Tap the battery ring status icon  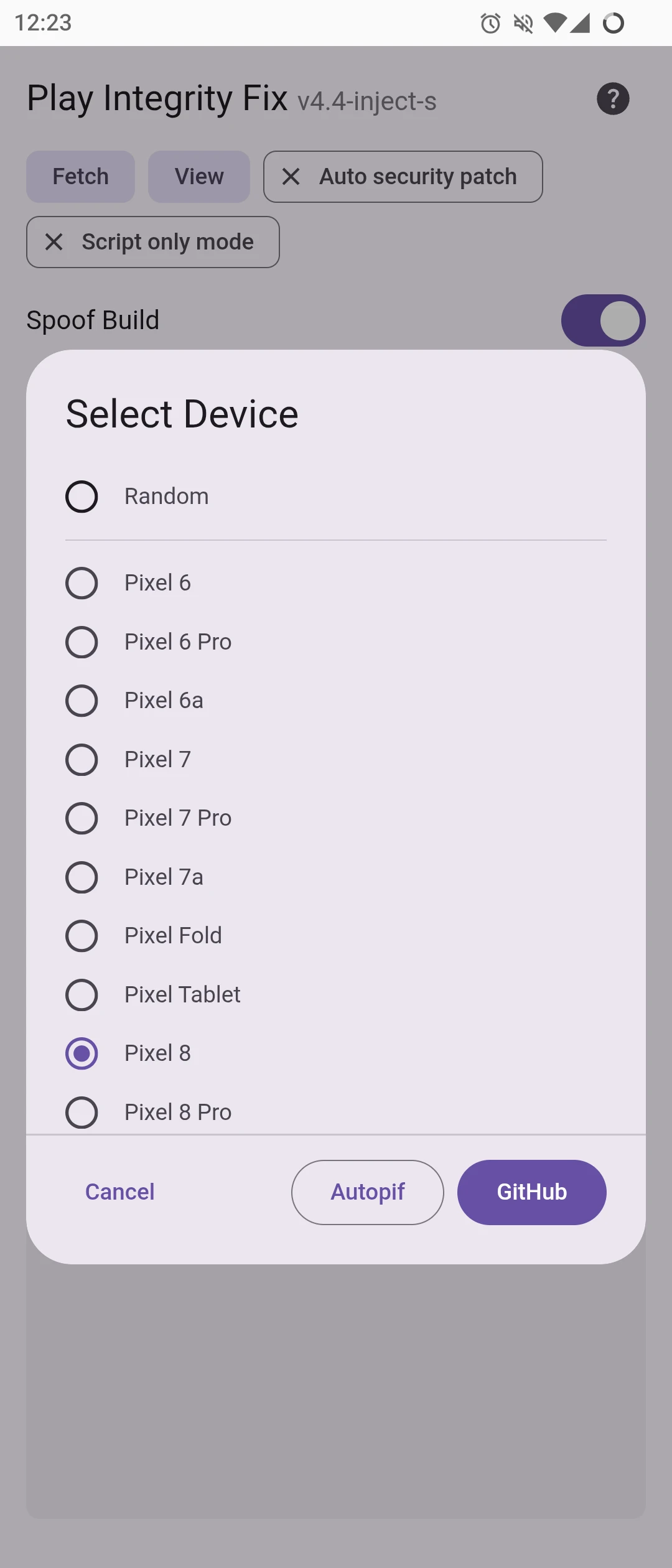614,24
